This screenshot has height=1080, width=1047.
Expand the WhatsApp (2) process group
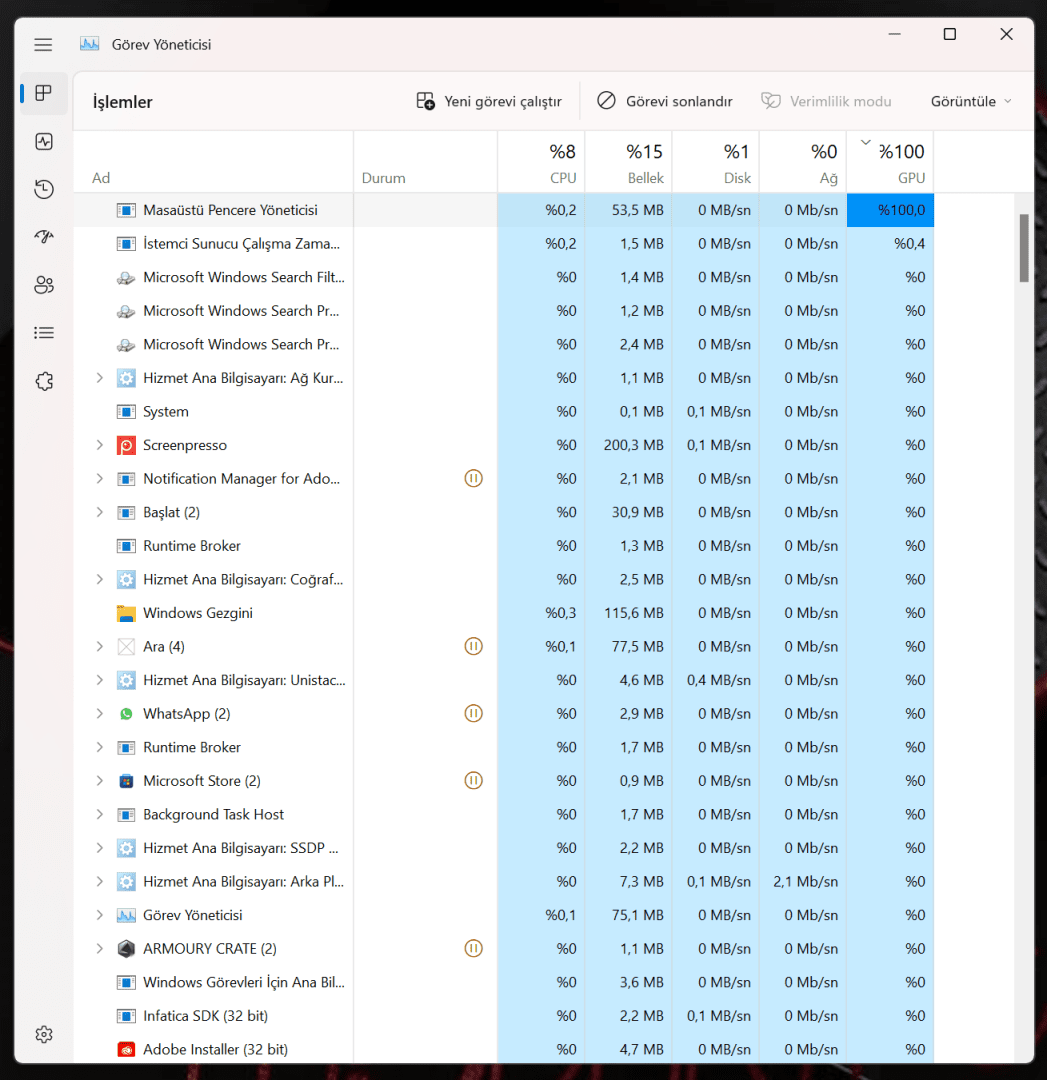click(99, 714)
